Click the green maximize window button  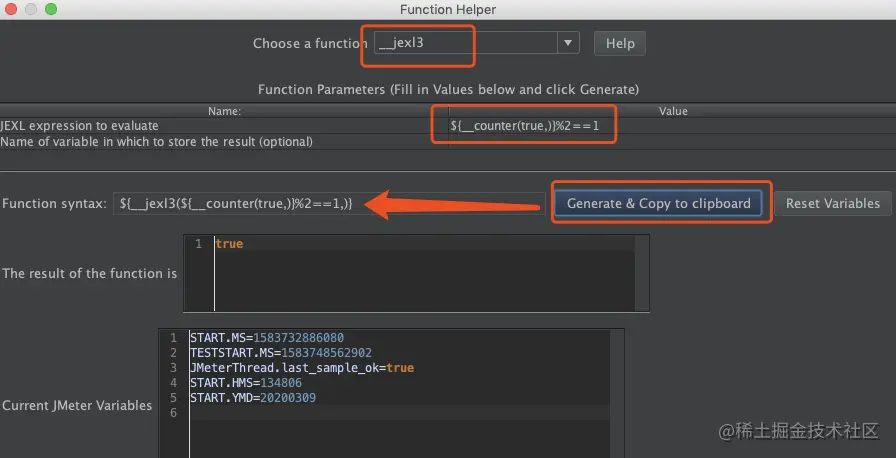coord(51,9)
